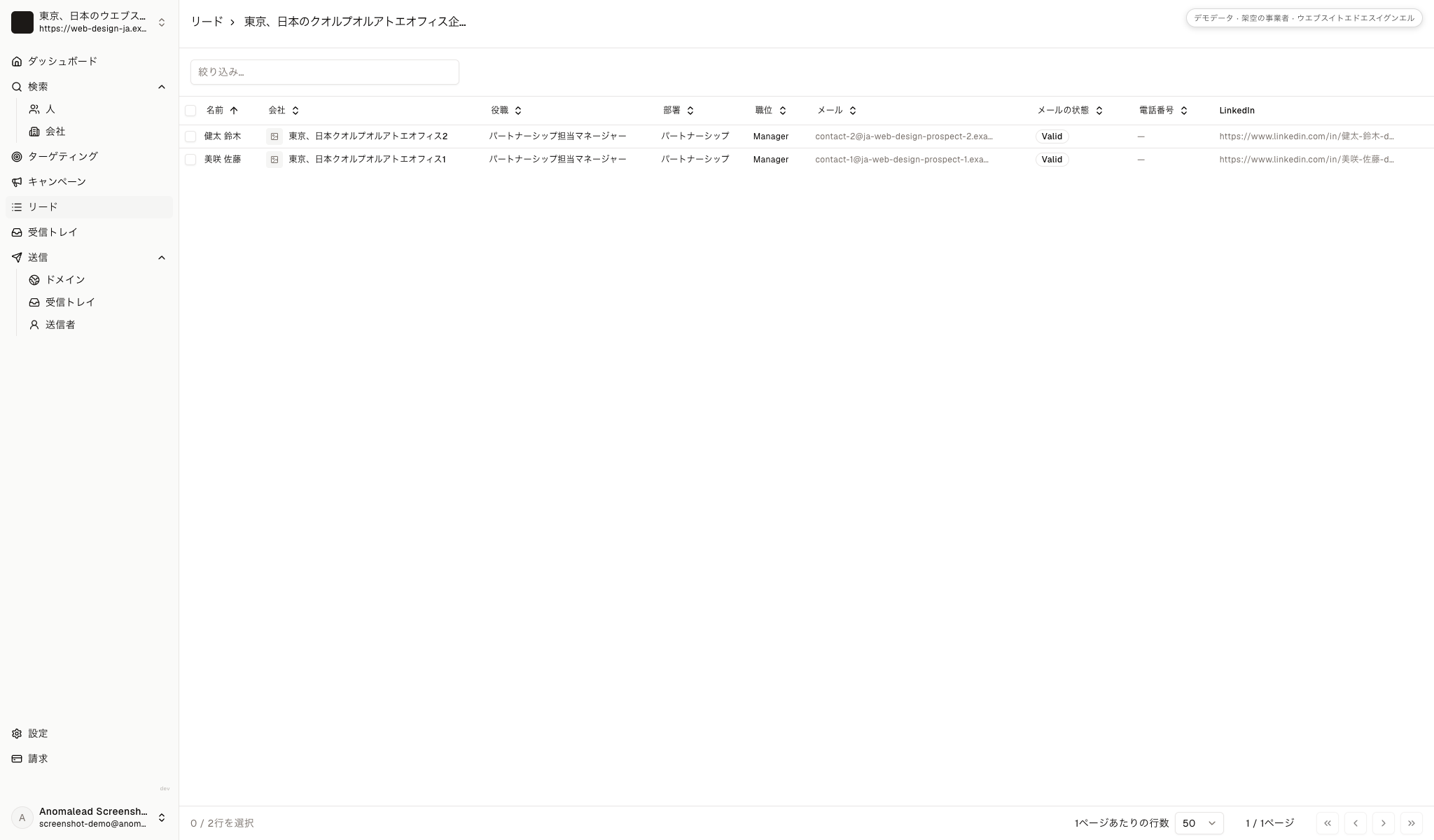This screenshot has width=1434, height=840.
Task: Click the name 美咲 佐藤
Action: (223, 160)
